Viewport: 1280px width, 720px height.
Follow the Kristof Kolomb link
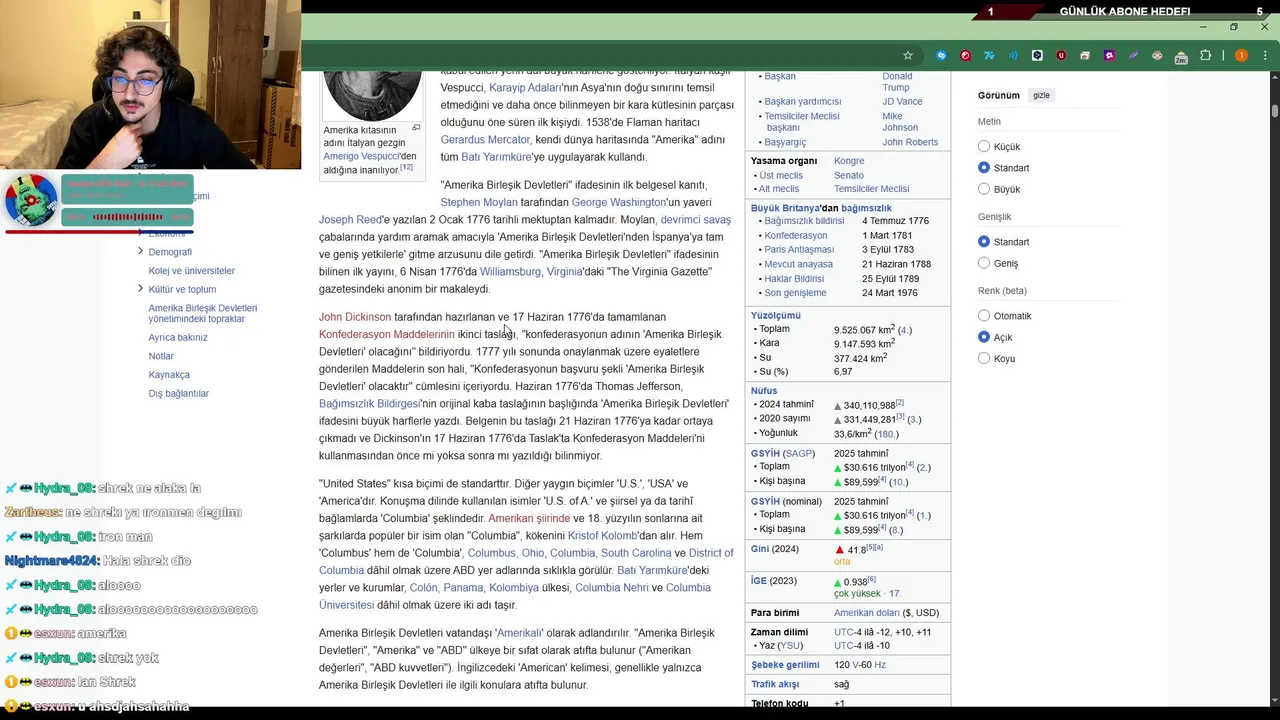tap(602, 536)
